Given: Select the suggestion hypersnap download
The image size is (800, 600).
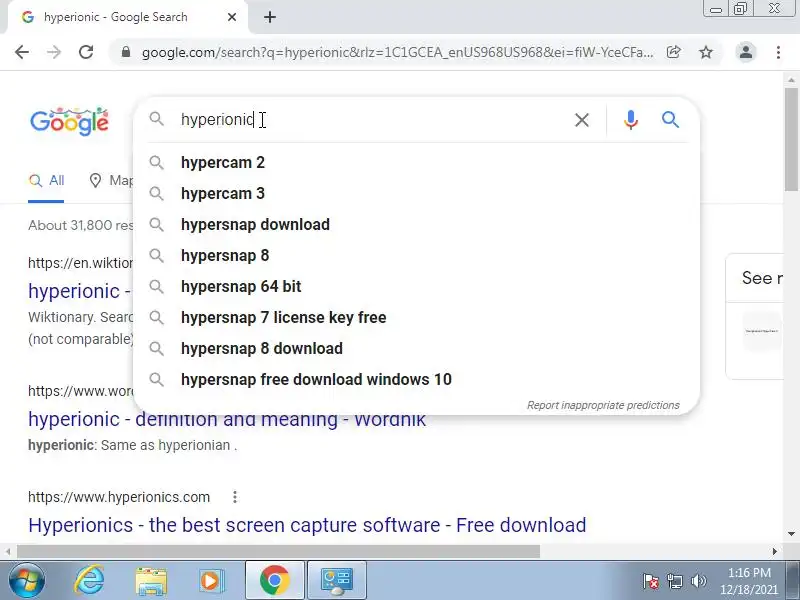Looking at the screenshot, I should tap(416, 225).
